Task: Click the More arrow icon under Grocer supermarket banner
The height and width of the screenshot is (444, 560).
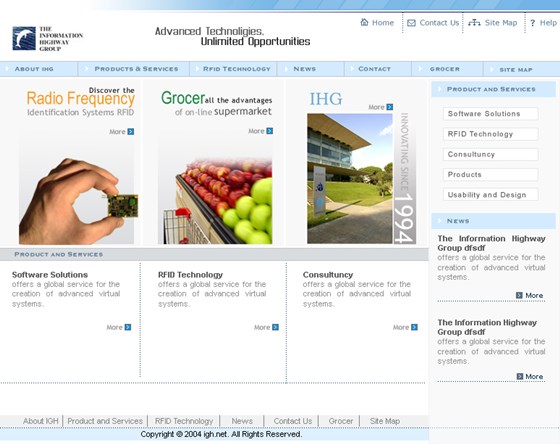Action: 270,131
